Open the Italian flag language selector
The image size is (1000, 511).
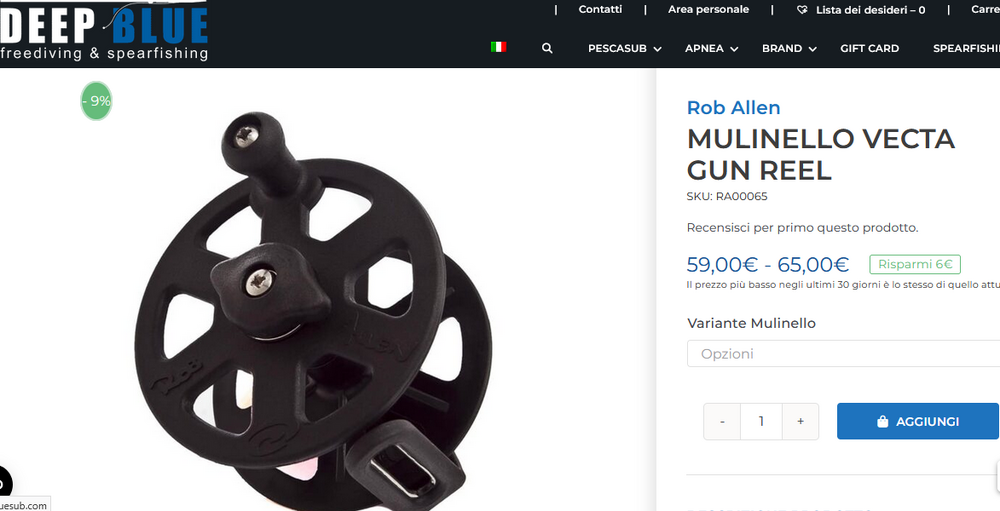click(498, 47)
